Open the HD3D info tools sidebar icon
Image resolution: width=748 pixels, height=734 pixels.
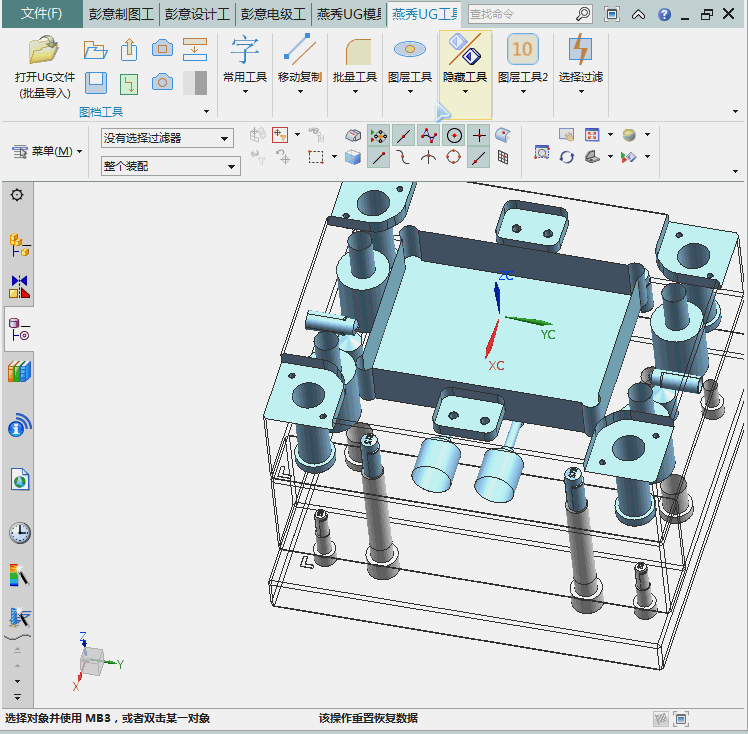[x=18, y=427]
